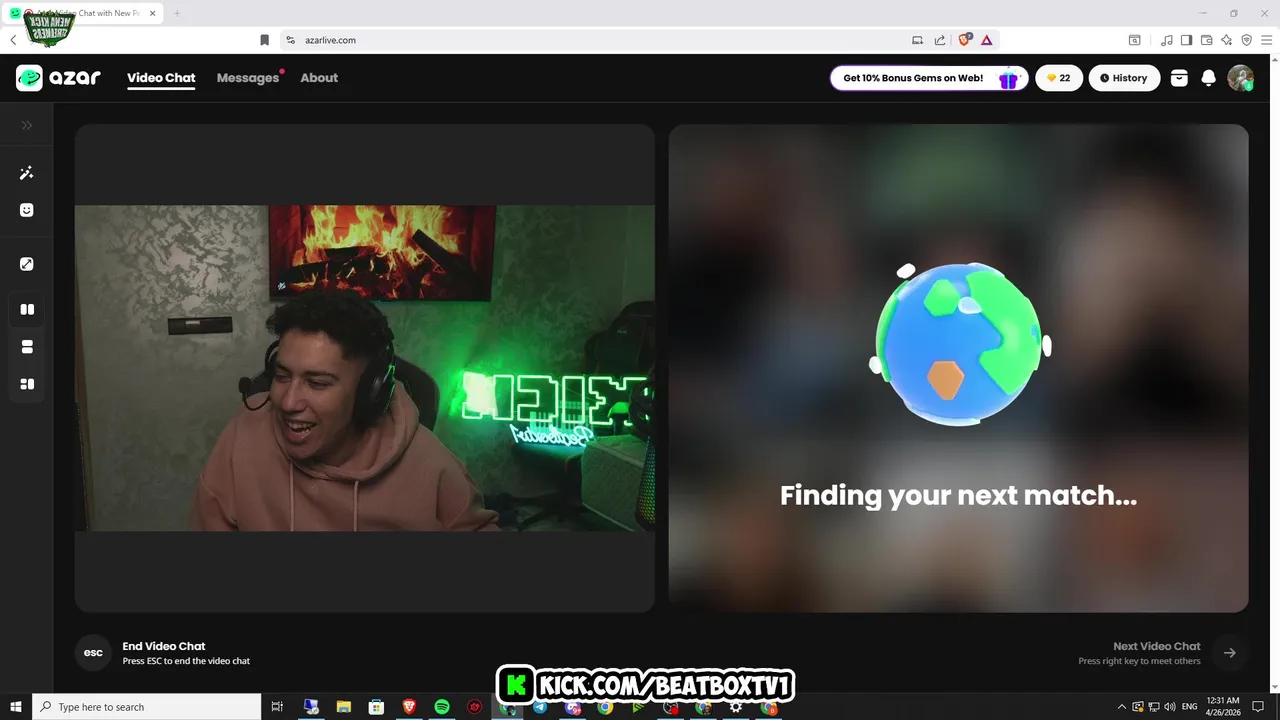Open File Explorer from the taskbar

tap(343, 707)
